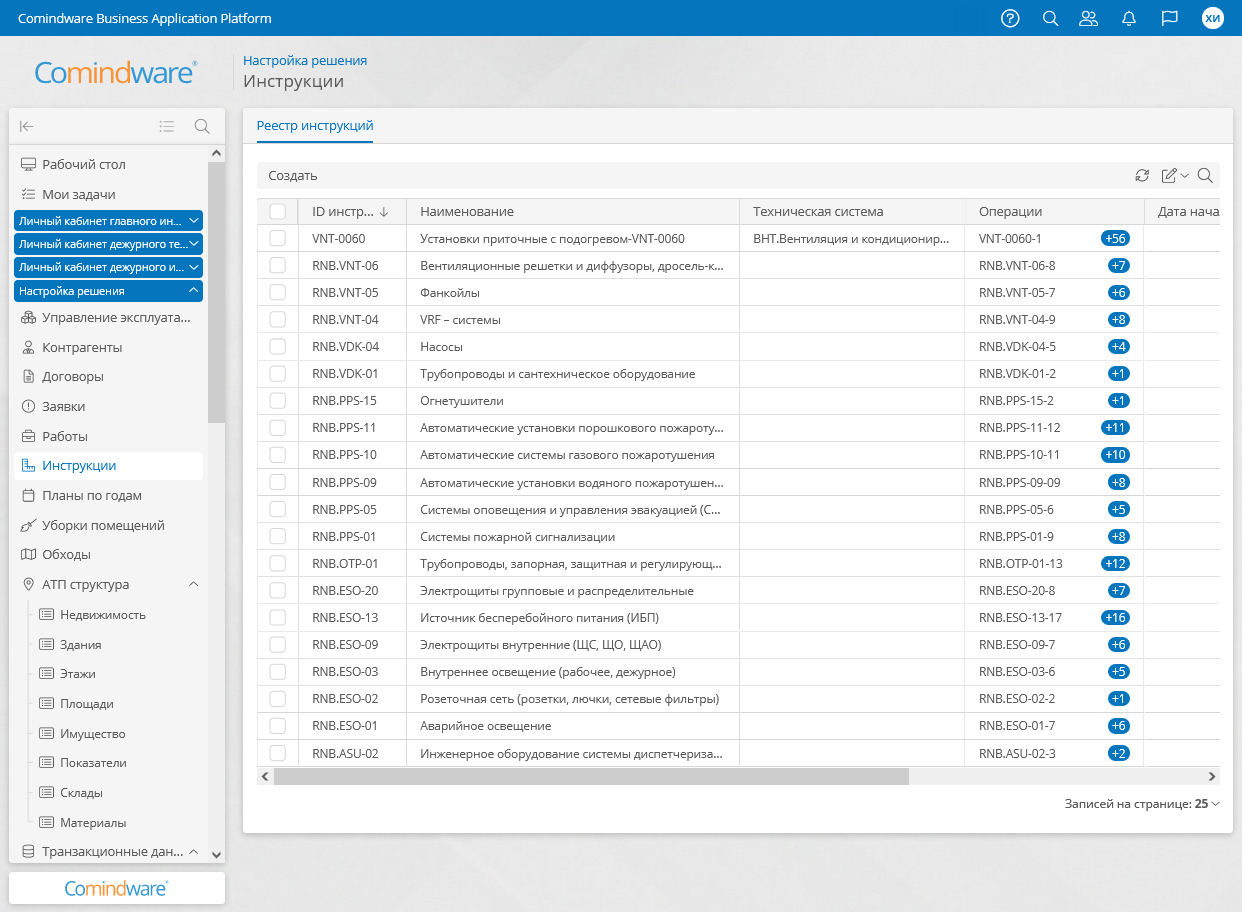The image size is (1242, 912).
Task: Click the Создать button
Action: point(293,176)
